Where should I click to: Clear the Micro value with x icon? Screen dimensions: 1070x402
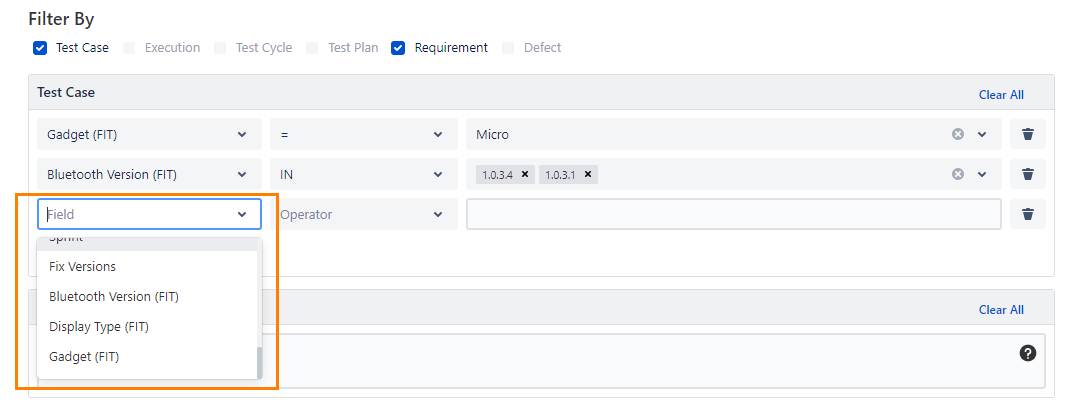pyautogui.click(x=957, y=134)
